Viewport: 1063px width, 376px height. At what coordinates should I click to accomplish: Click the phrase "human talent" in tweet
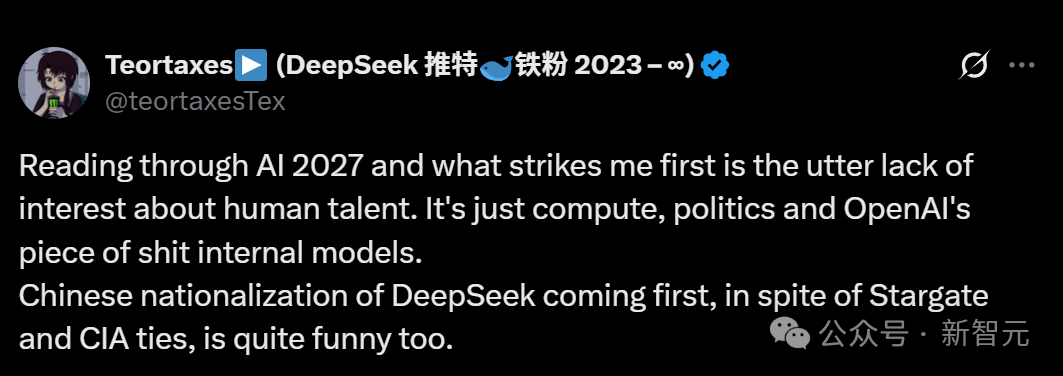pyautogui.click(x=258, y=211)
